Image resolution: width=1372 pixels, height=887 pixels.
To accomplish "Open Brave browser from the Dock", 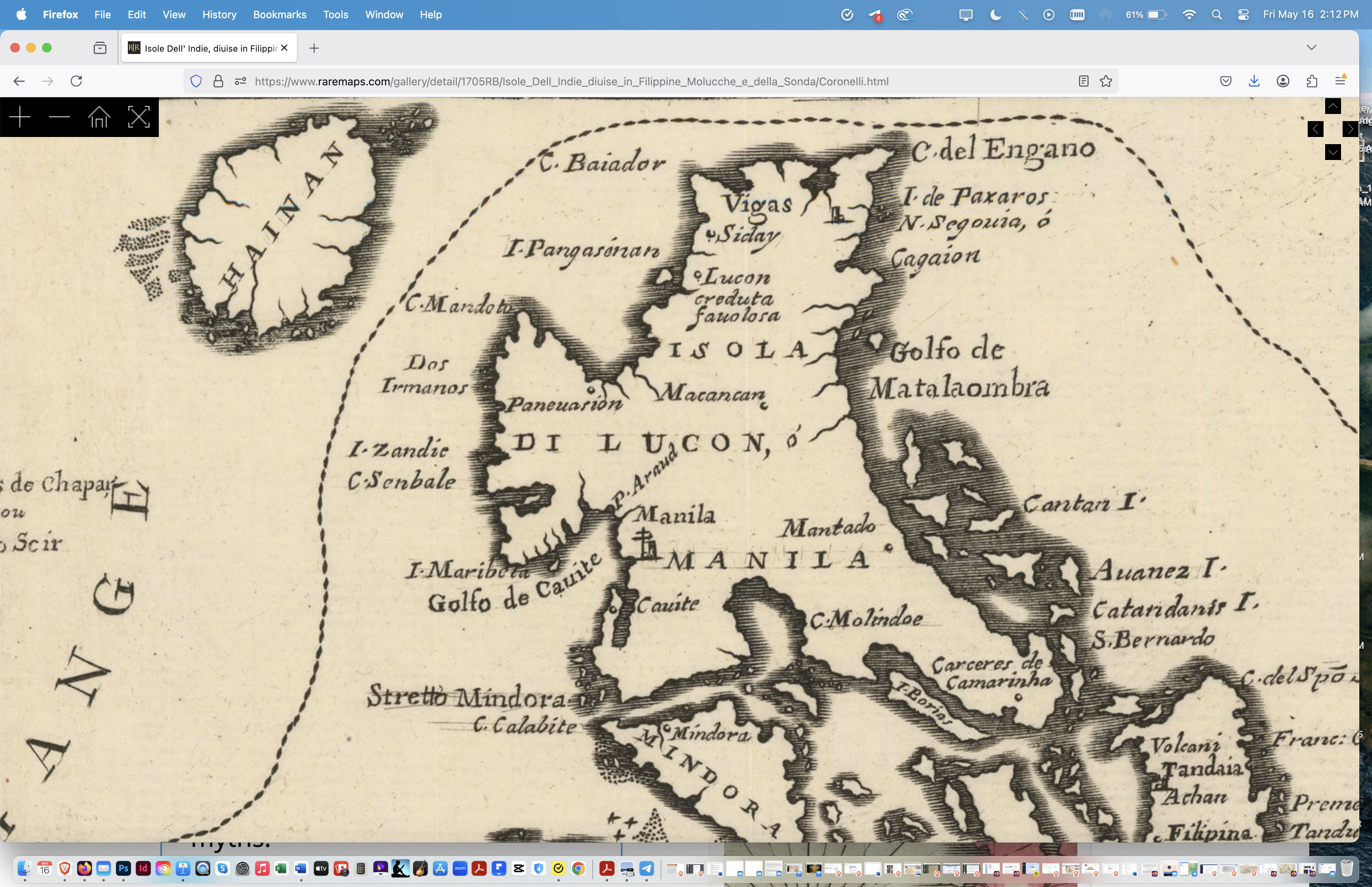I will tap(64, 869).
